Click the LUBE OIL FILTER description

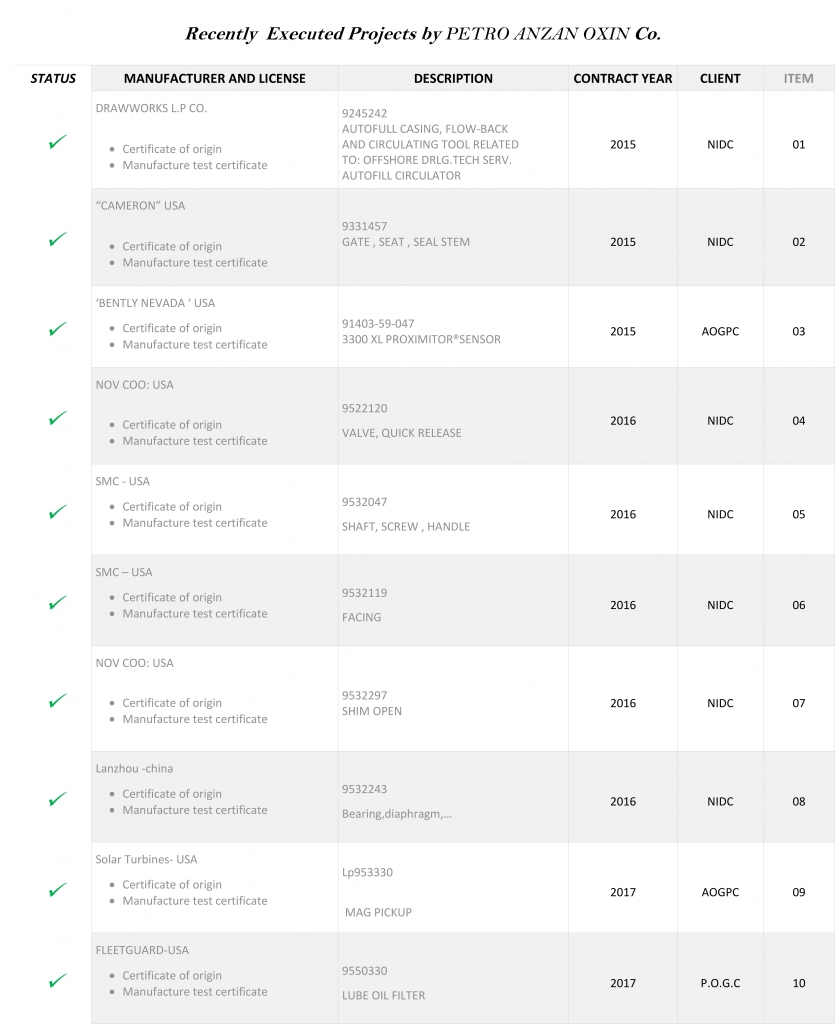[383, 995]
